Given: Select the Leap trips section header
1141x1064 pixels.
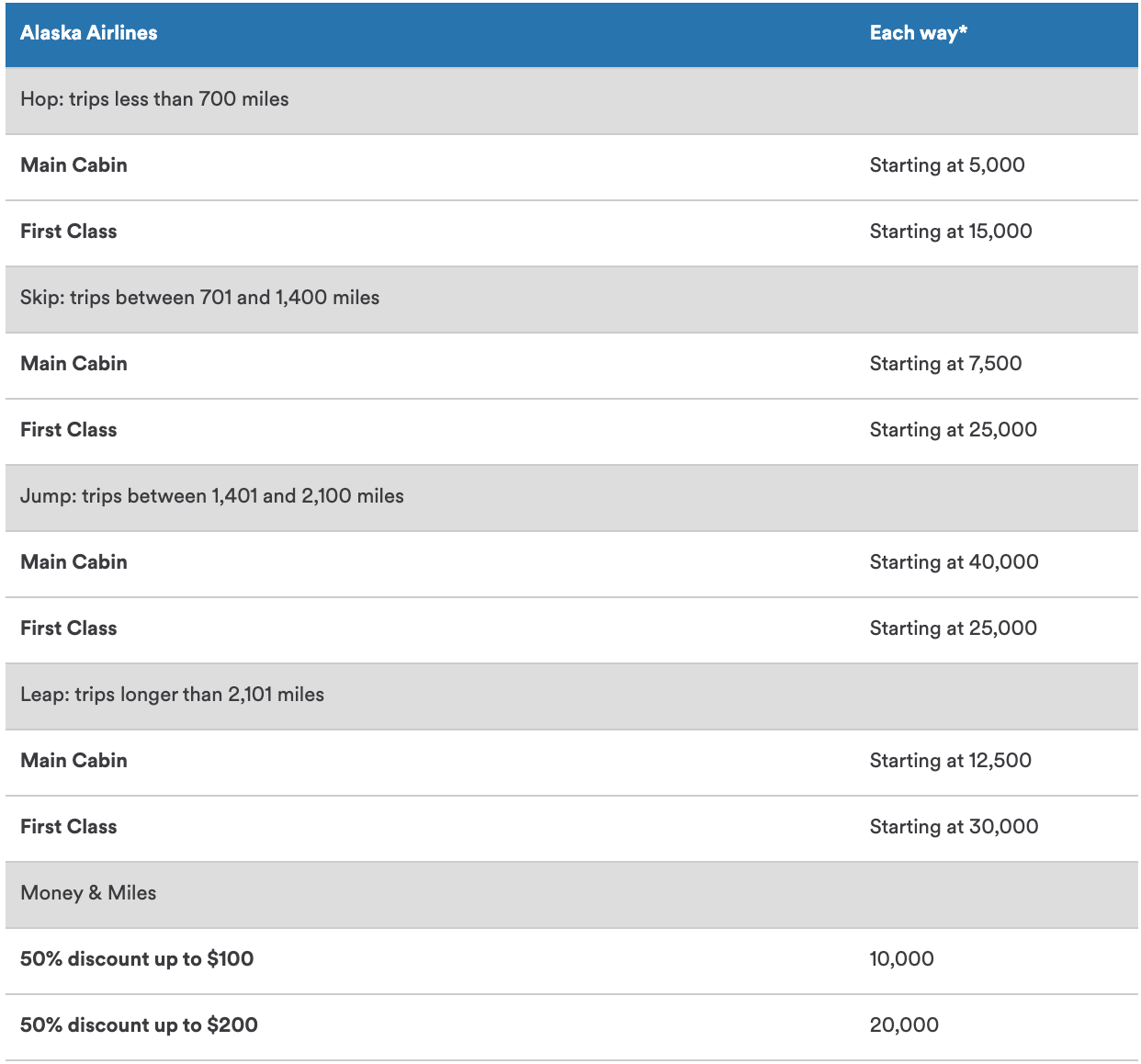Looking at the screenshot, I should click(171, 695).
